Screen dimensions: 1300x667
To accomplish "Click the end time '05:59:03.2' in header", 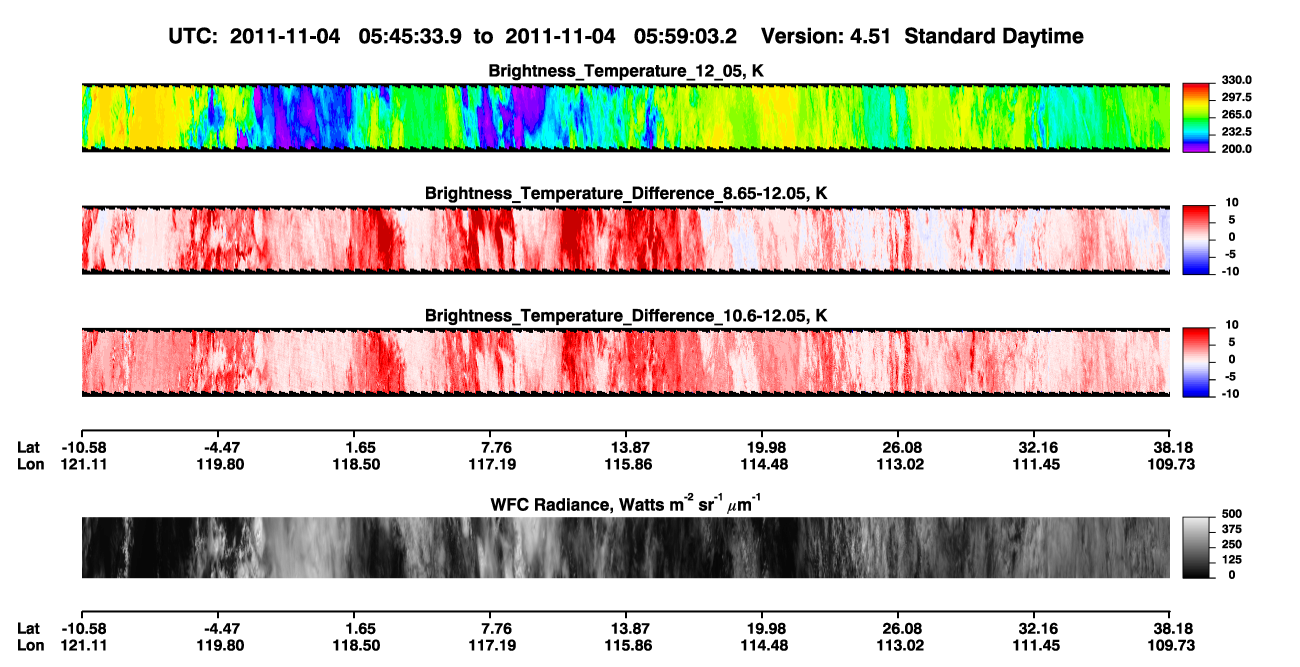I will pos(686,36).
